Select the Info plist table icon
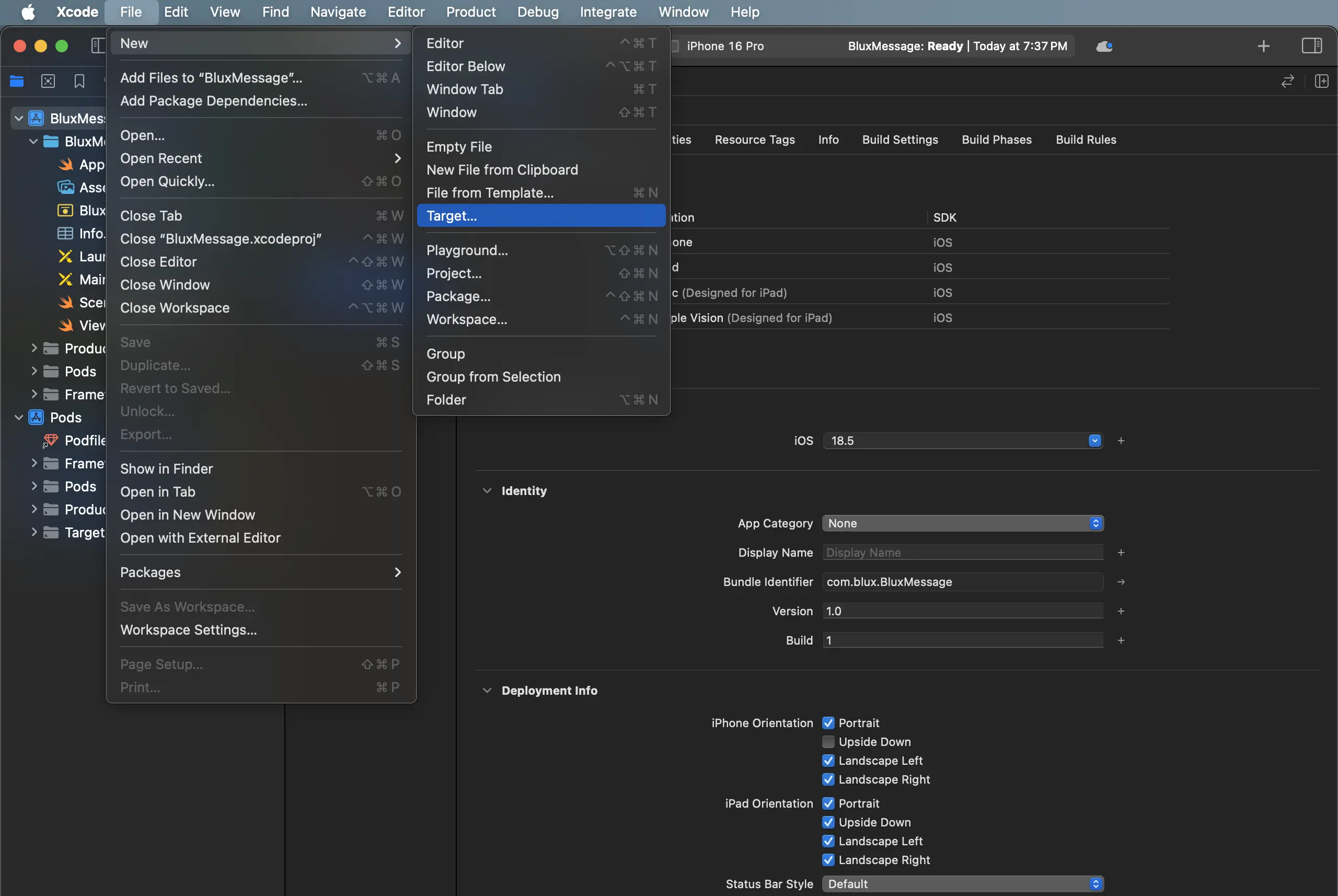1338x896 pixels. tap(66, 233)
